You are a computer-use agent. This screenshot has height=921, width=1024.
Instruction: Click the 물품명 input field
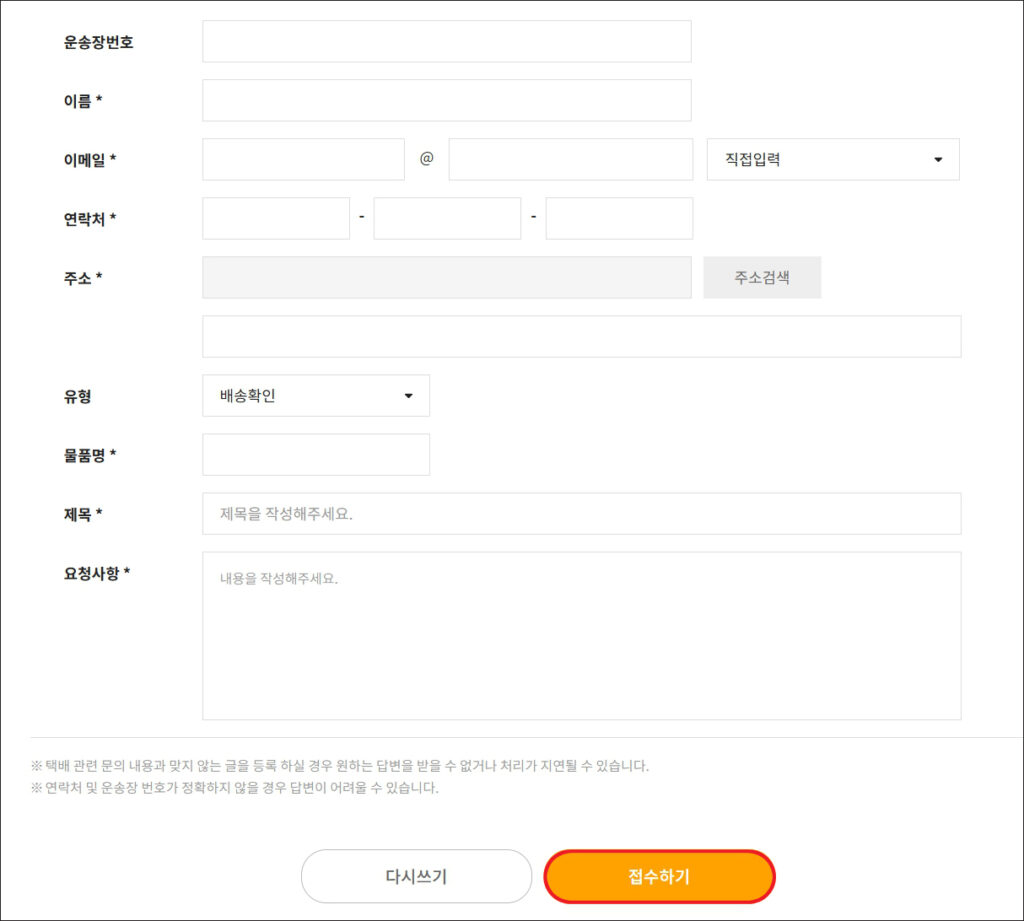coord(316,454)
